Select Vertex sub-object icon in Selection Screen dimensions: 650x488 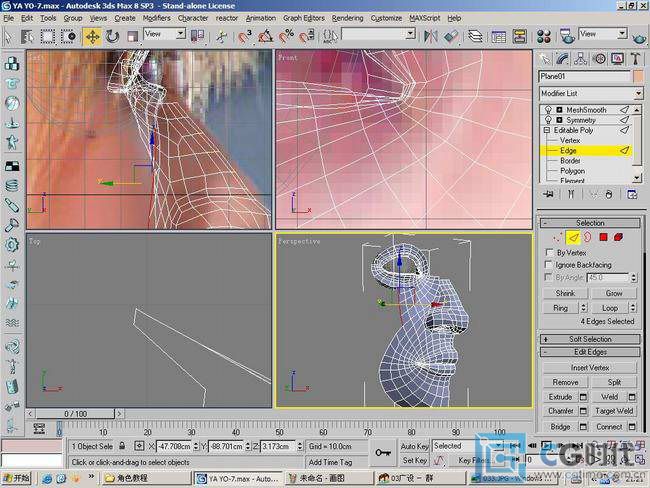[x=558, y=238]
